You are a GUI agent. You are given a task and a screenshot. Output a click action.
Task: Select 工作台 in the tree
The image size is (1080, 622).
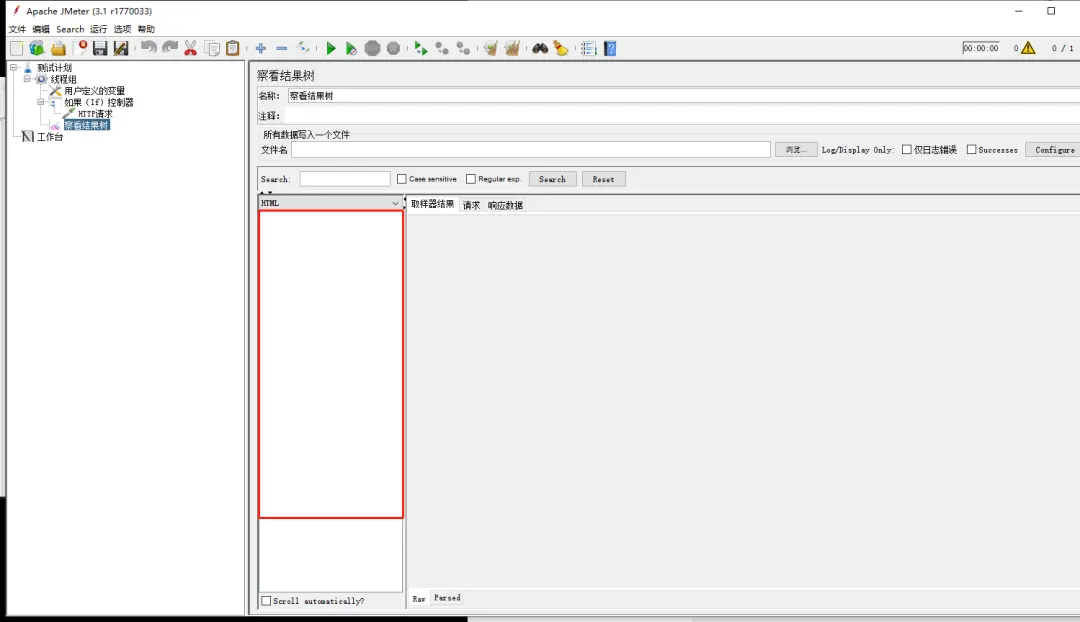pos(50,137)
